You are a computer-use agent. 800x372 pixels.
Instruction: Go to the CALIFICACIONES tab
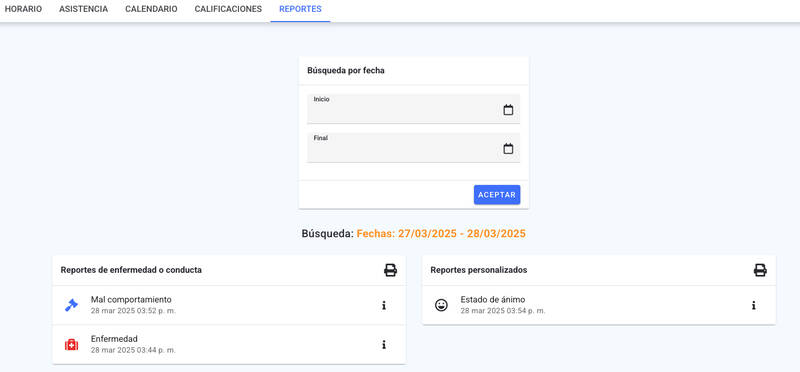pyautogui.click(x=228, y=9)
